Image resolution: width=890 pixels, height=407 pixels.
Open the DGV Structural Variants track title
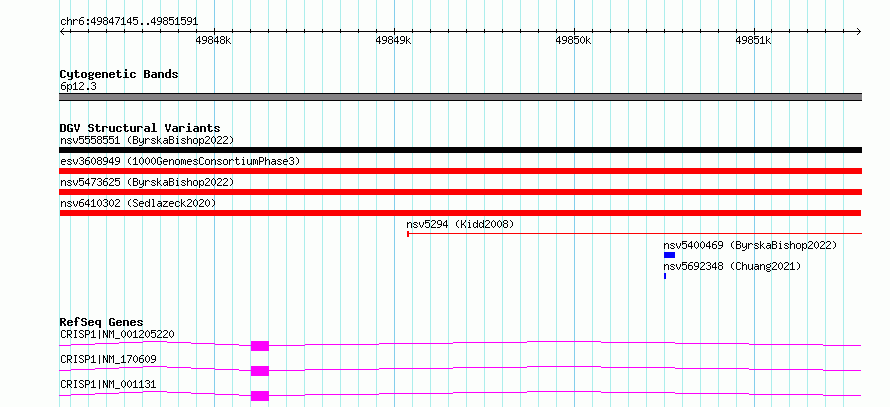click(x=140, y=128)
